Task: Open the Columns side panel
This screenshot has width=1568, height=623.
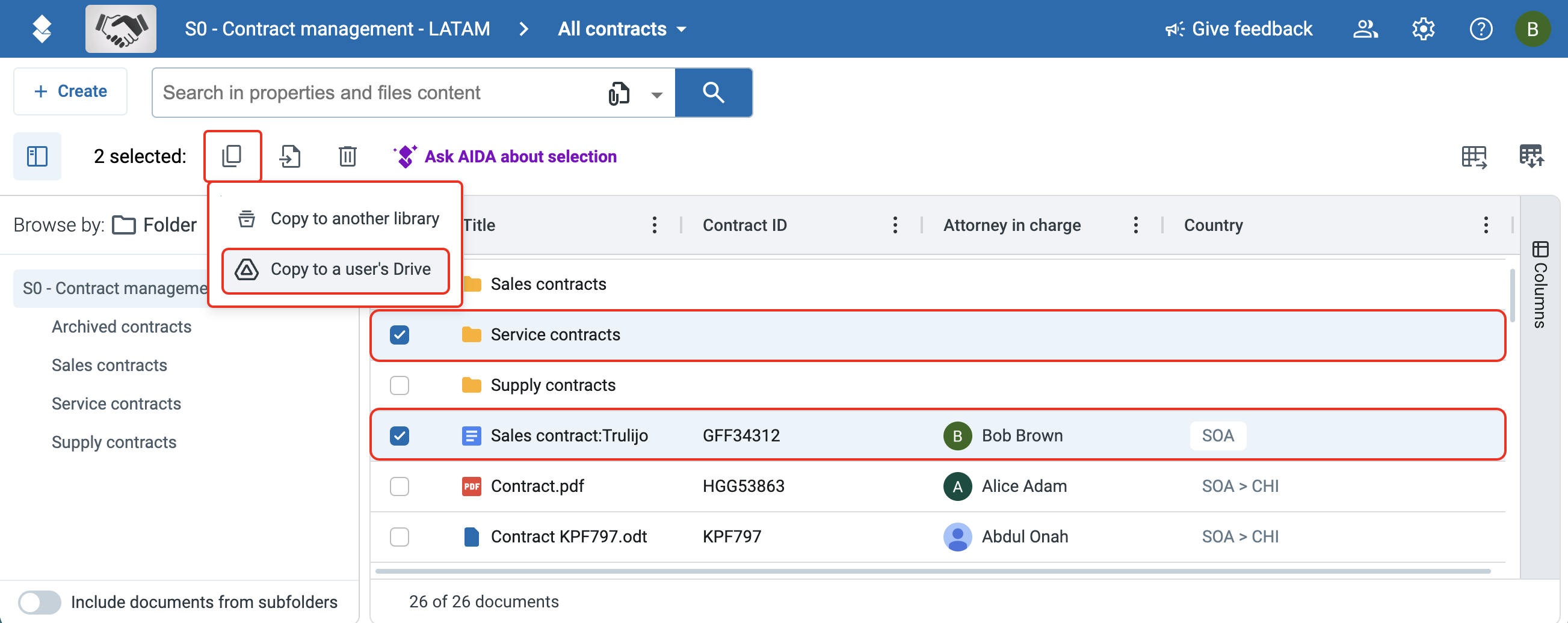Action: [1540, 284]
